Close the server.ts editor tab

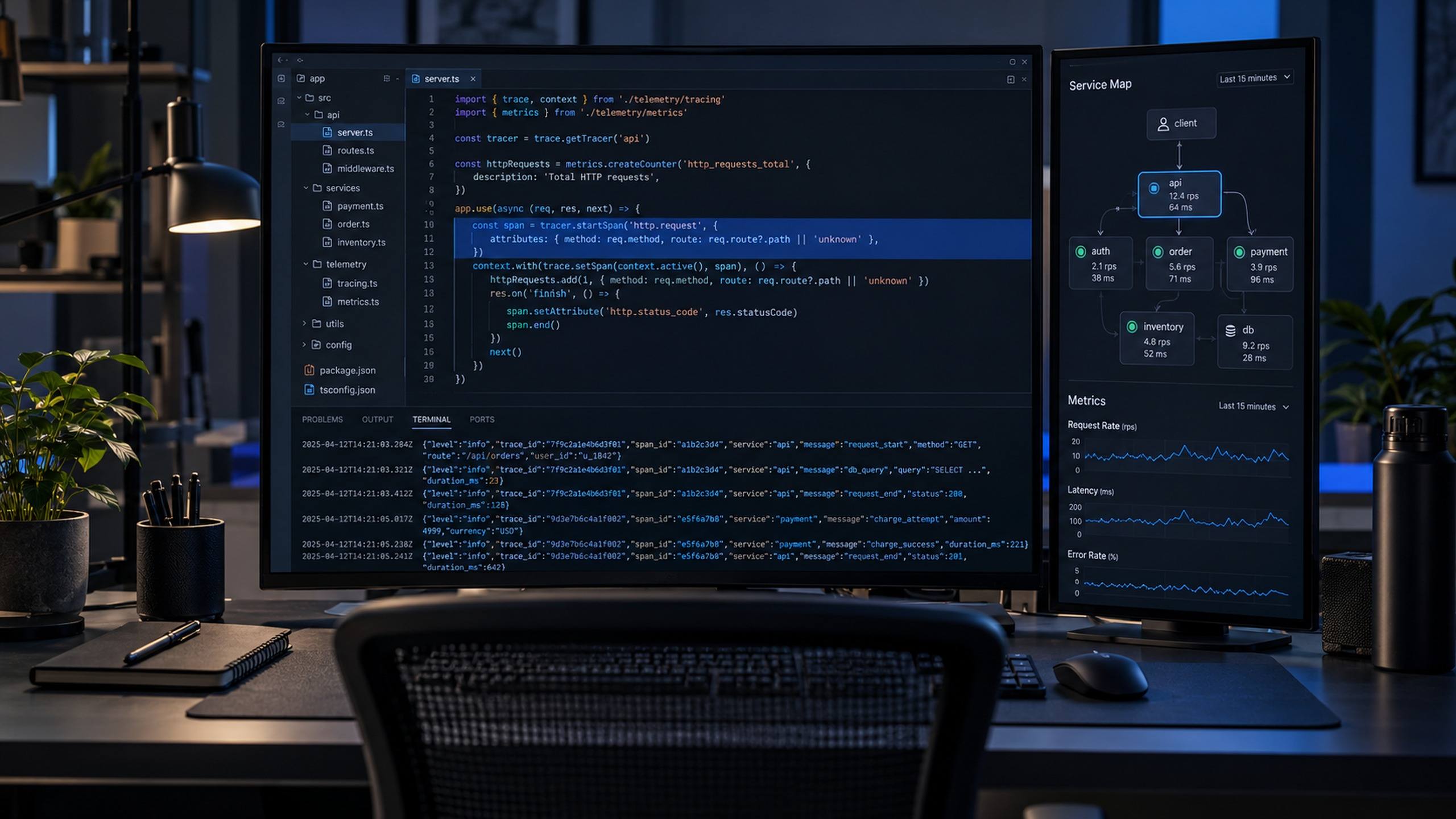click(x=473, y=79)
